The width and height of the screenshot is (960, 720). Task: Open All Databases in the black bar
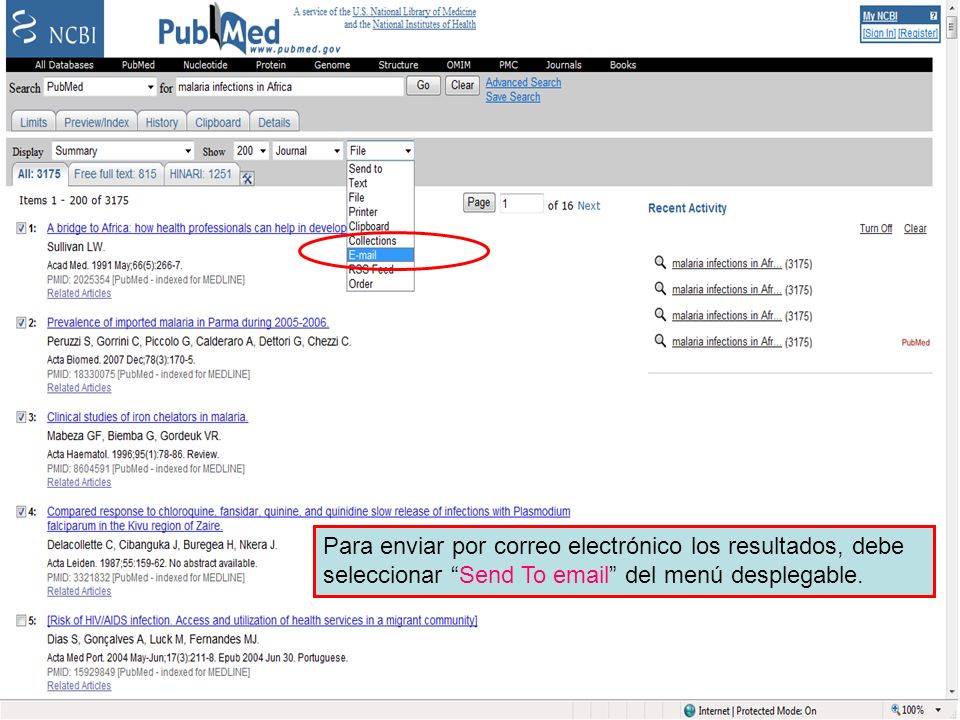pos(64,65)
